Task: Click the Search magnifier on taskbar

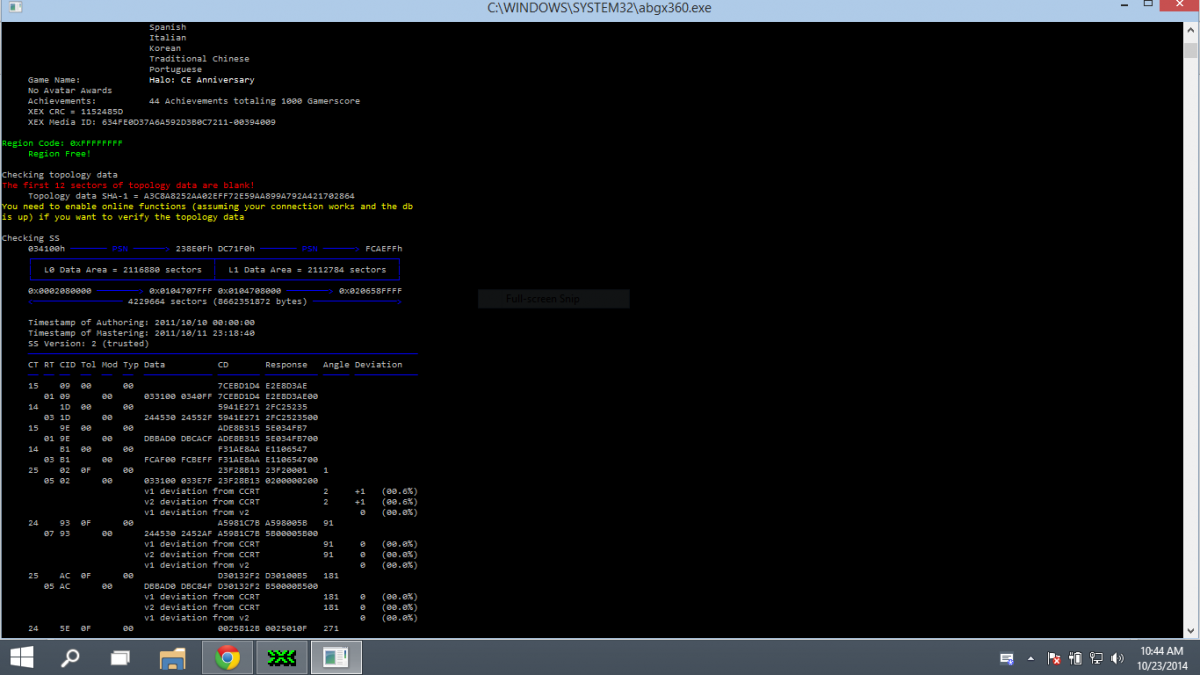Action: point(71,657)
